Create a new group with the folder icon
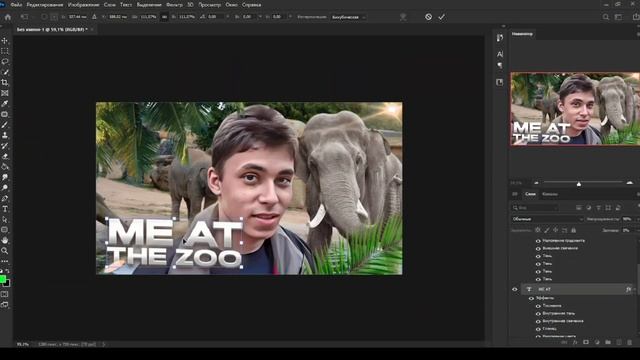This screenshot has height=360, width=640. click(608, 342)
